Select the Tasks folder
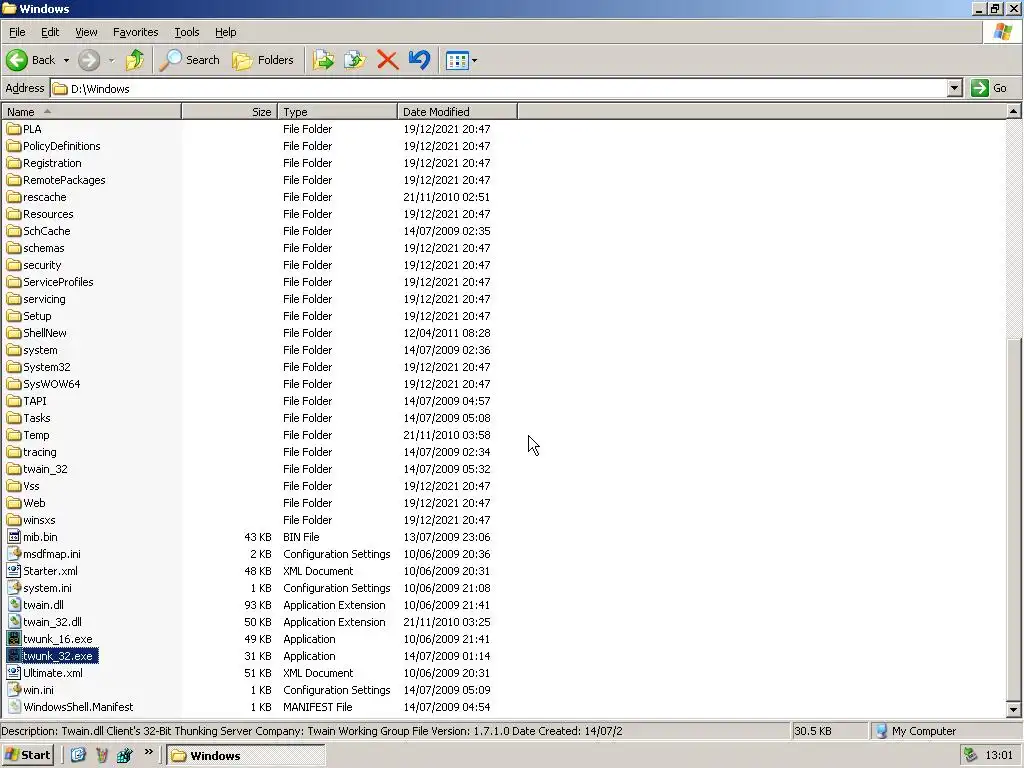This screenshot has height=768, width=1024. pos(29,417)
